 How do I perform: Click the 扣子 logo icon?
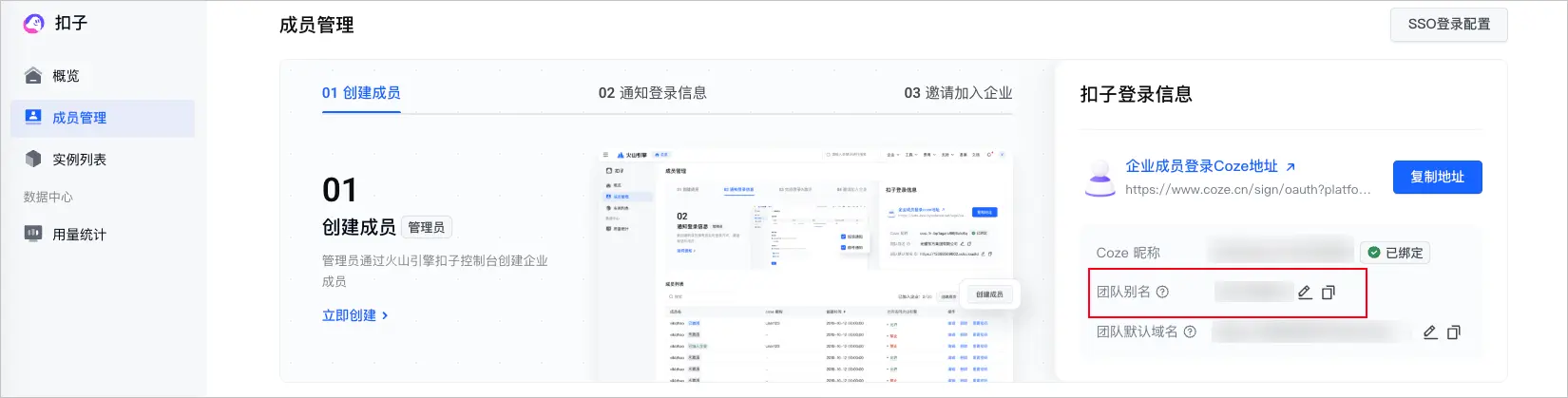(34, 23)
